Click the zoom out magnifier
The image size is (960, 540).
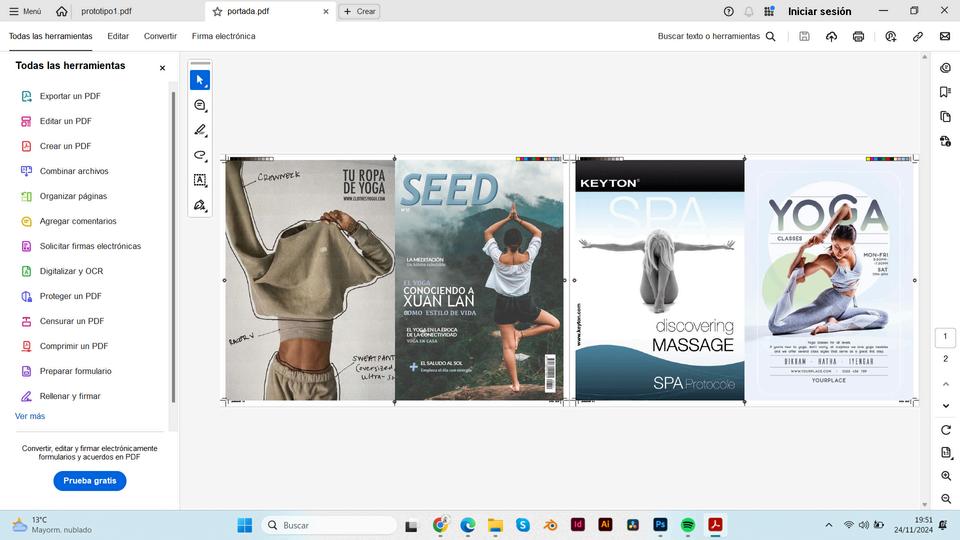click(x=945, y=499)
